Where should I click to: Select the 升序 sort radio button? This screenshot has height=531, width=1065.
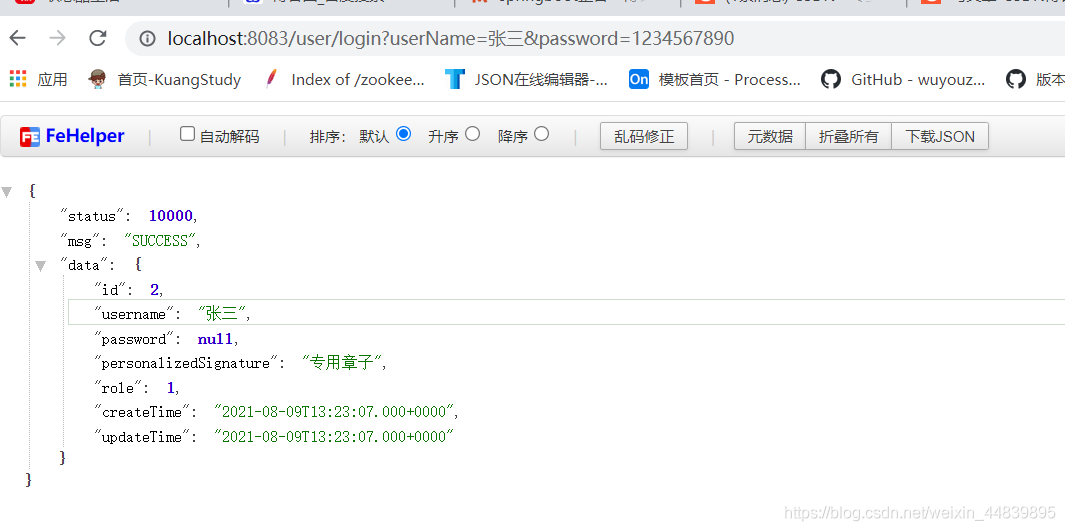tap(473, 134)
